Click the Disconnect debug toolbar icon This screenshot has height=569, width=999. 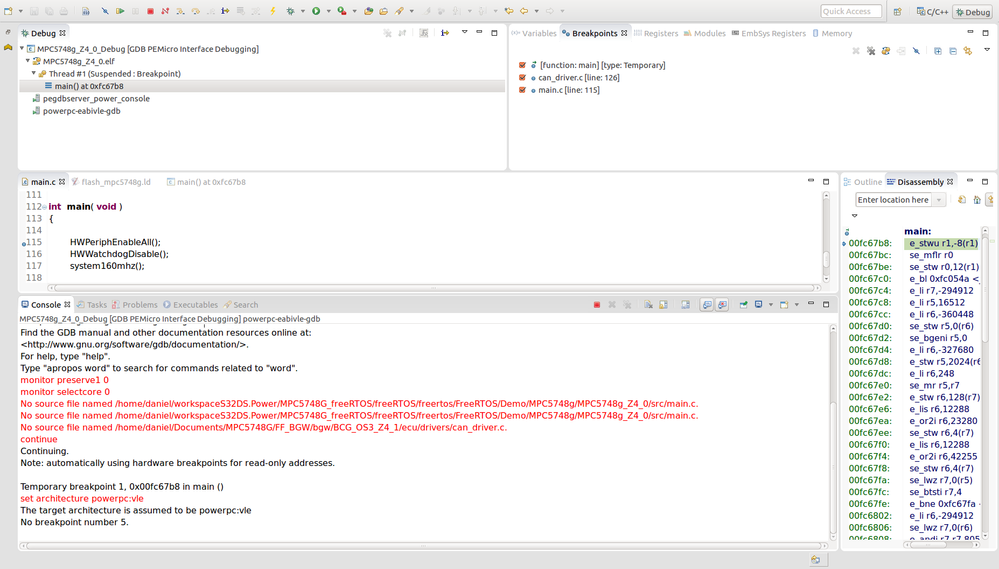coord(165,11)
